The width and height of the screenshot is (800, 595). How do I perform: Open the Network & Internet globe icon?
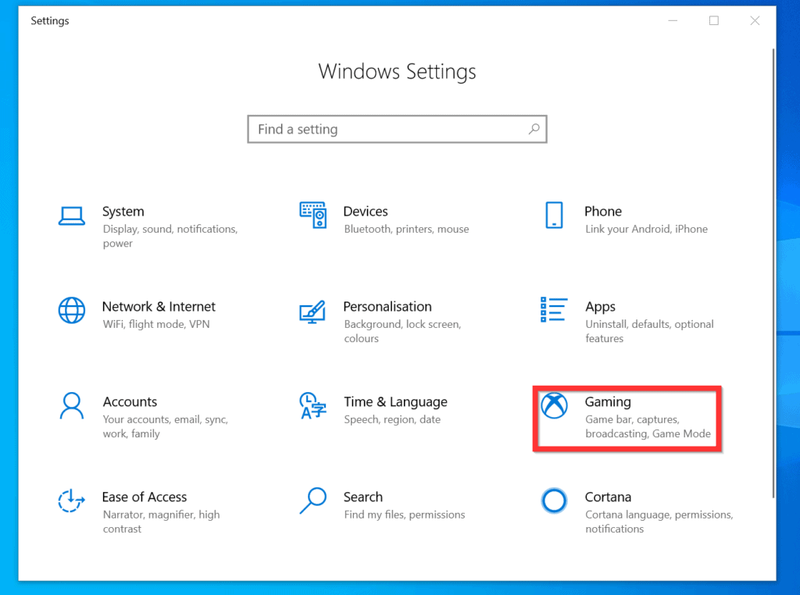(x=71, y=310)
